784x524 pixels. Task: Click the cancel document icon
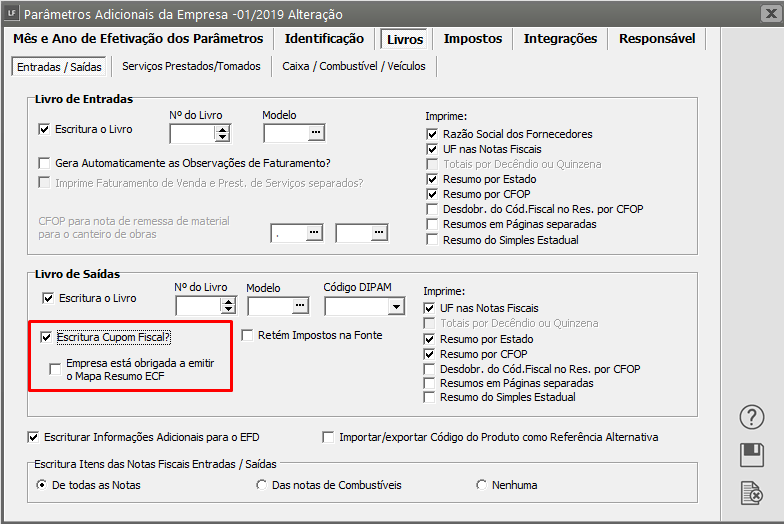(752, 494)
